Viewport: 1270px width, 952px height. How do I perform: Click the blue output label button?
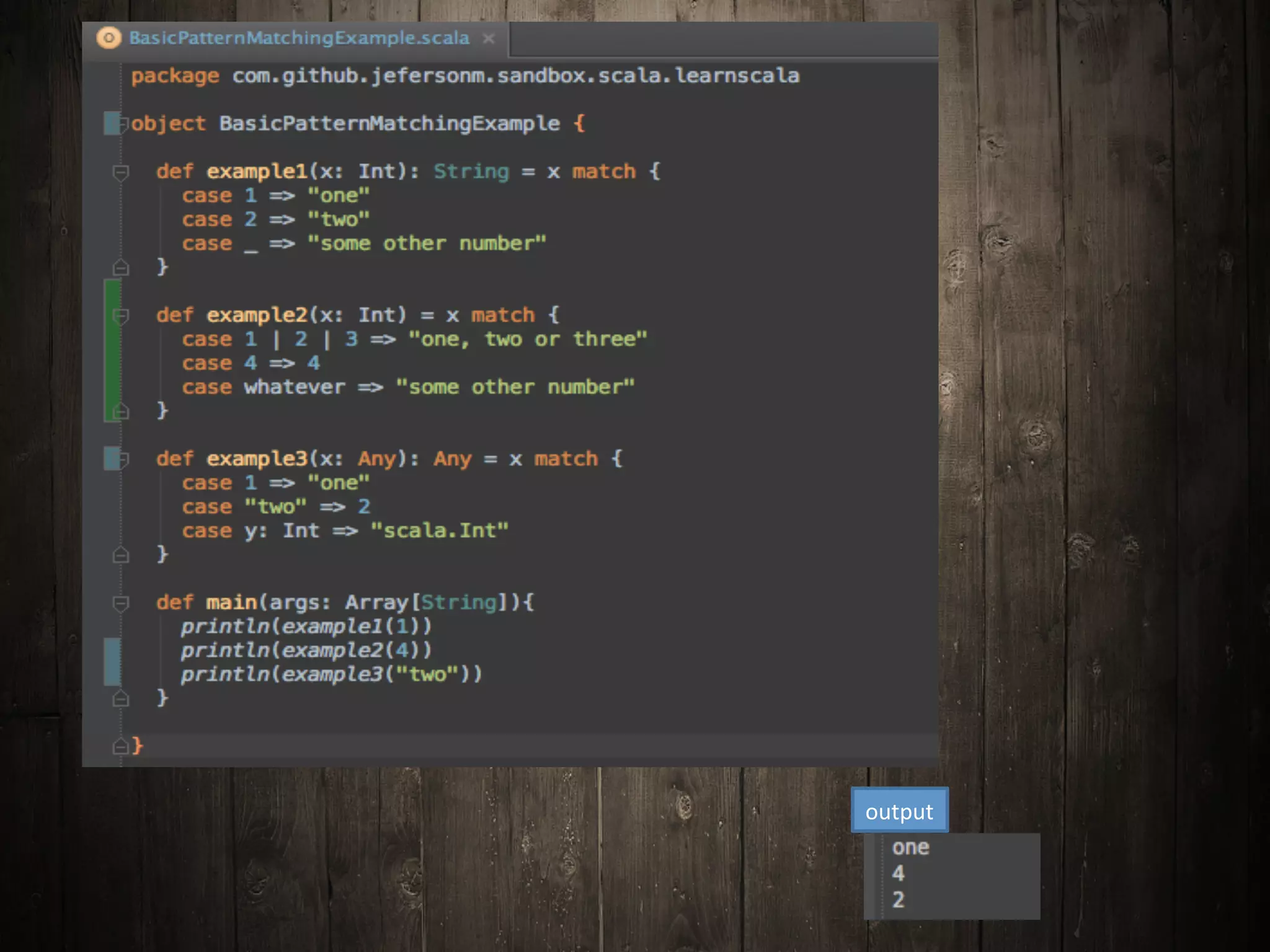pyautogui.click(x=899, y=811)
